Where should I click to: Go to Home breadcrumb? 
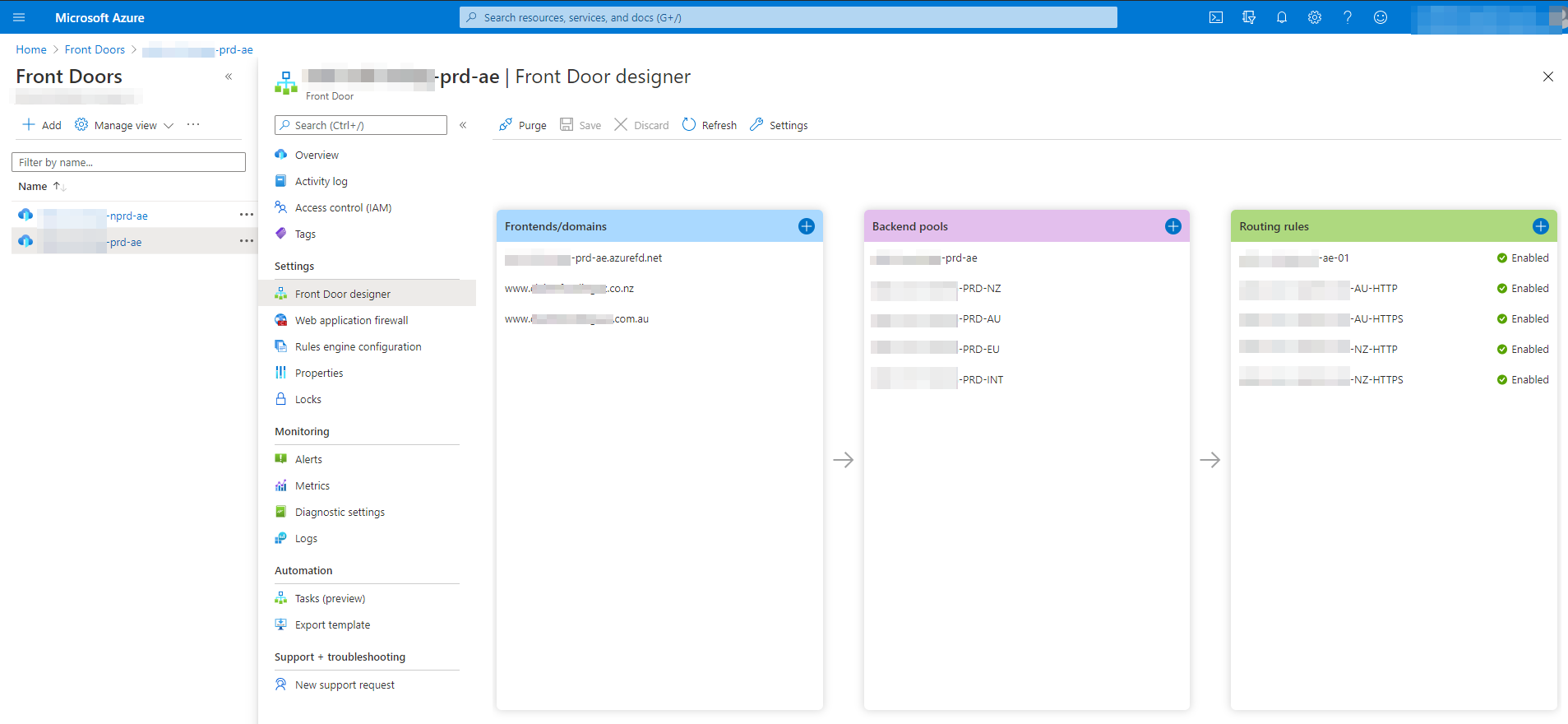click(x=31, y=49)
